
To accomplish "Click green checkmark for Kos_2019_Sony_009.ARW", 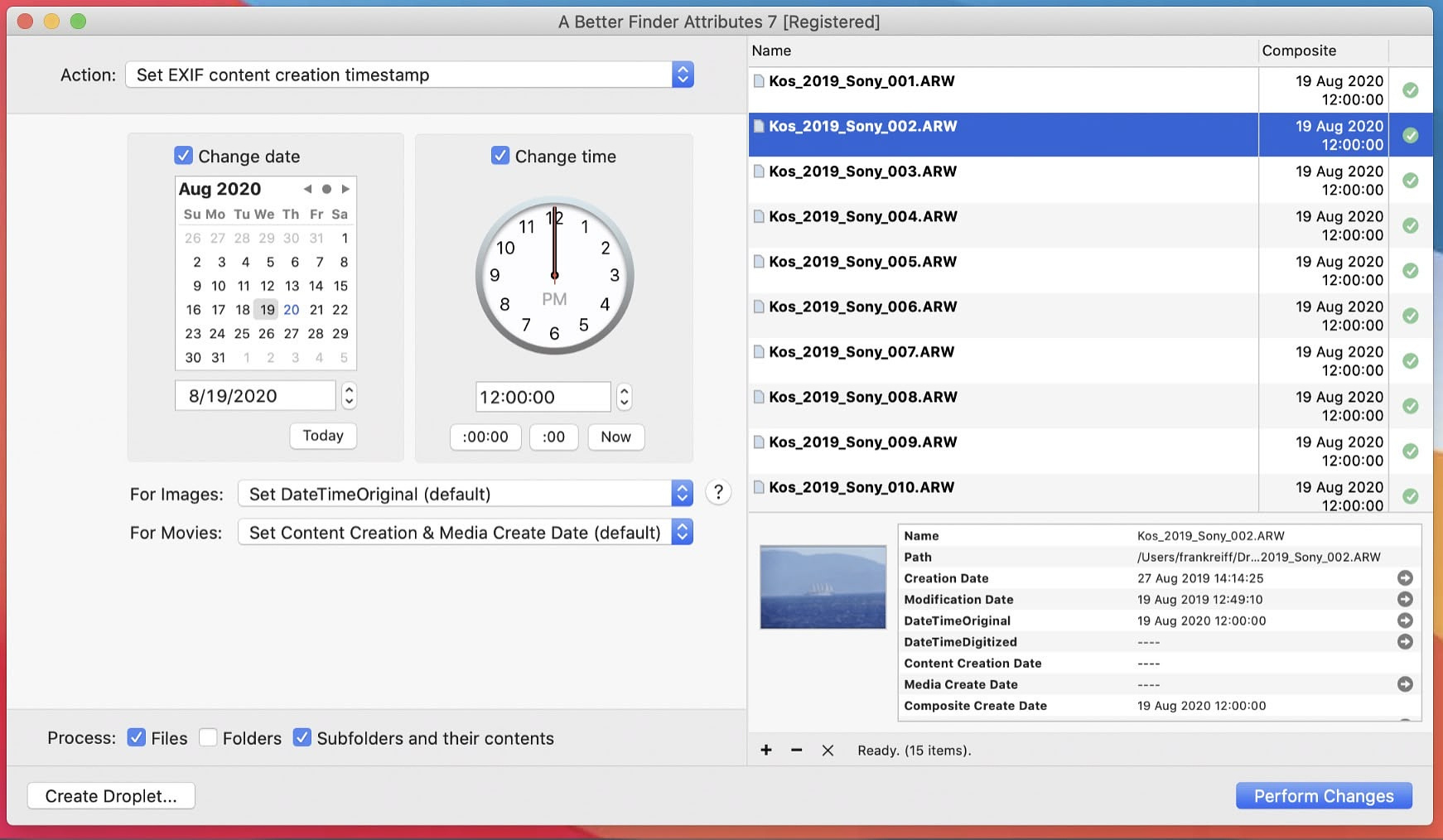I will (1411, 451).
